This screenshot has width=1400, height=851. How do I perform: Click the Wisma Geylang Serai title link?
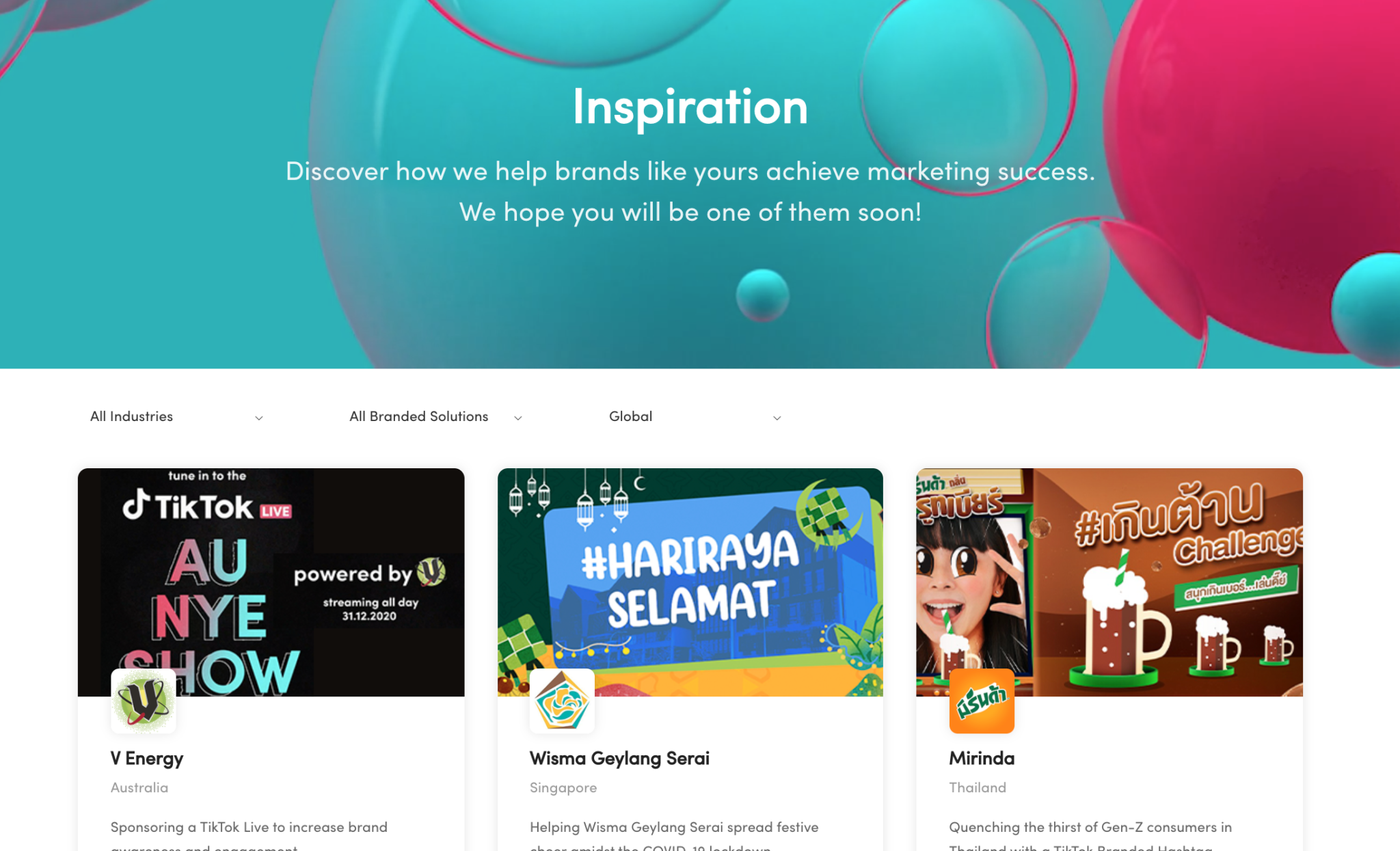point(619,759)
